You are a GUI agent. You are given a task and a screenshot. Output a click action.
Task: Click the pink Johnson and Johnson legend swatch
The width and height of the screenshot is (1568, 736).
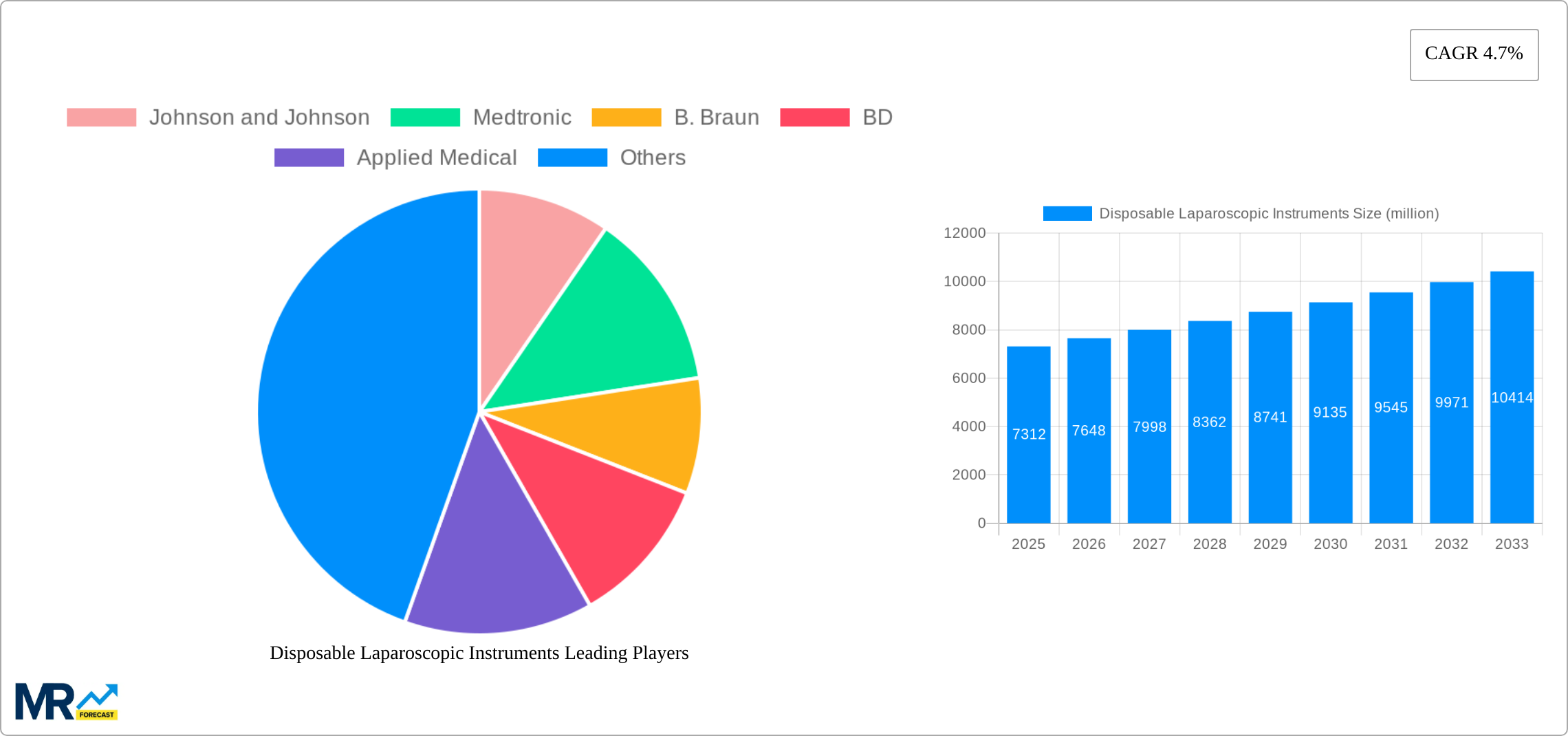coord(102,117)
